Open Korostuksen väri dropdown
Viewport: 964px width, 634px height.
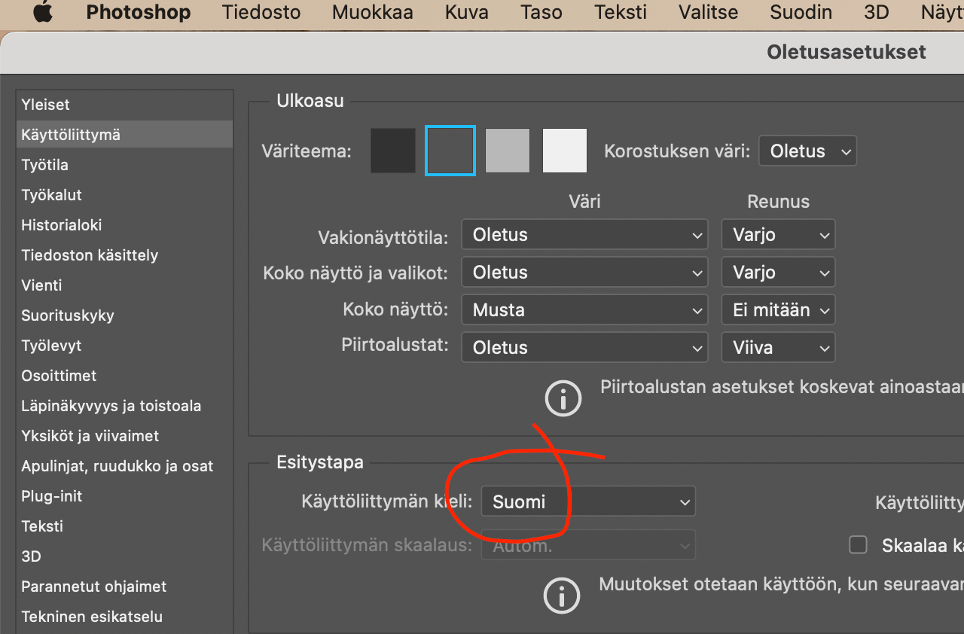coord(807,151)
